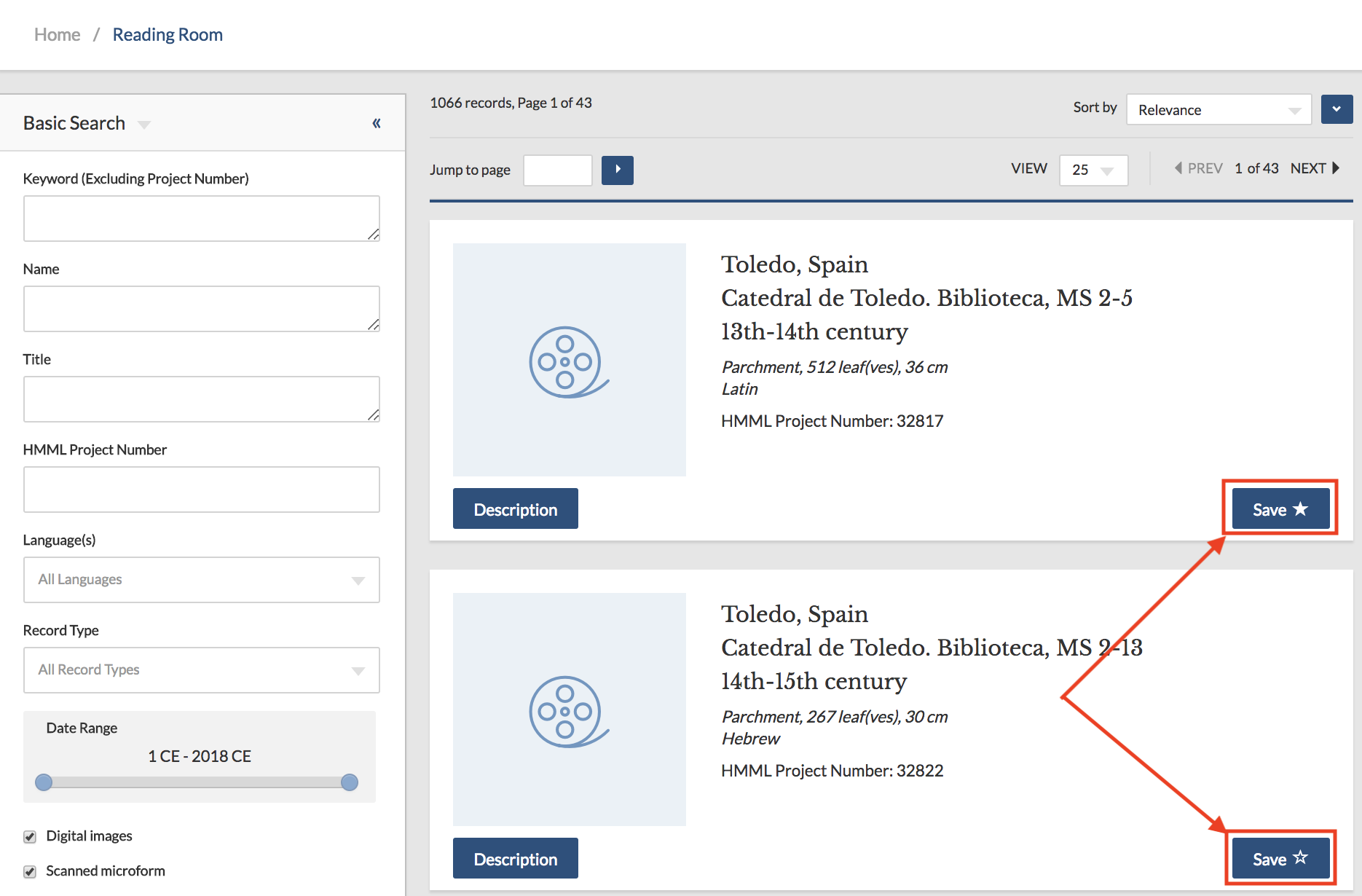
Task: Open the All Languages dropdown
Action: [x=201, y=580]
